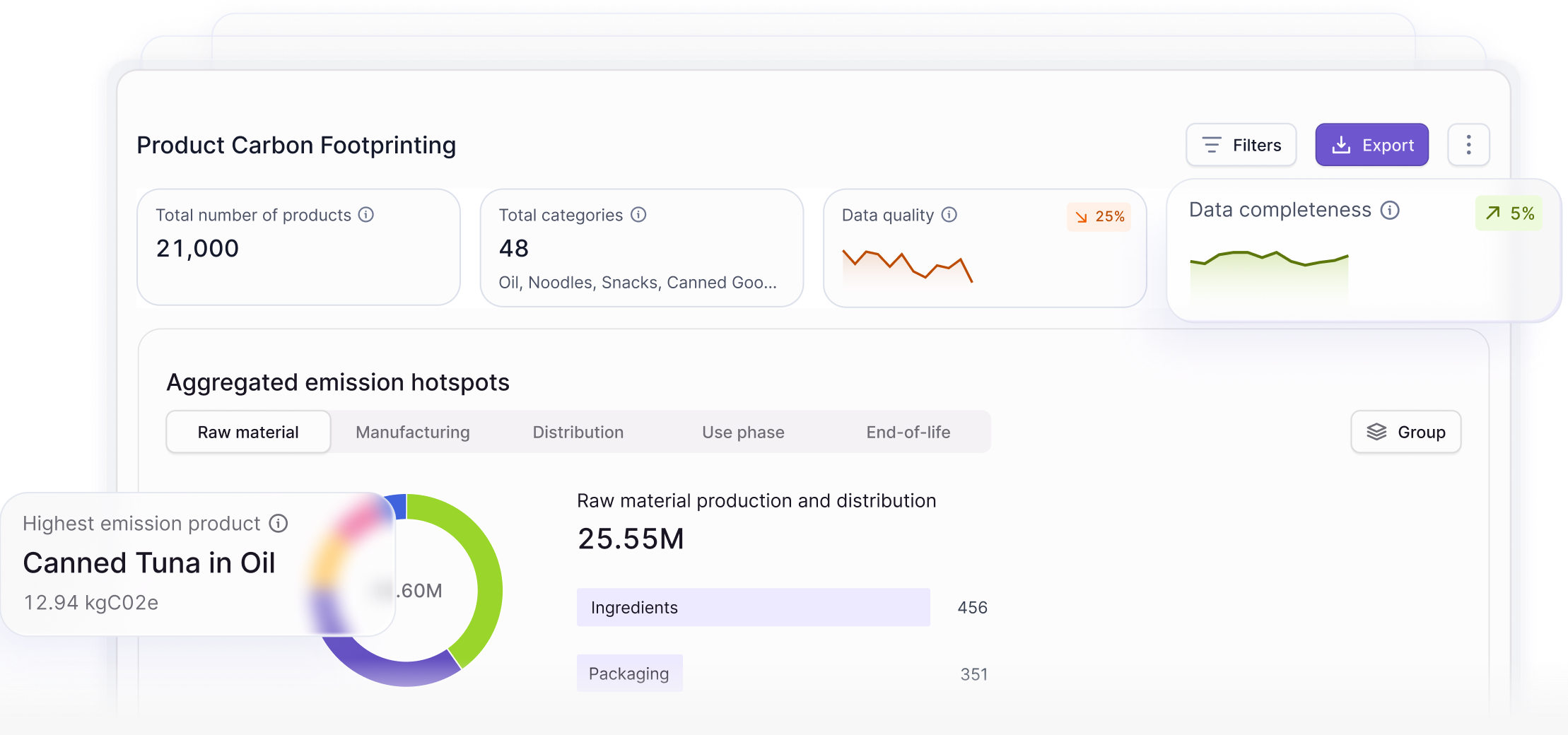This screenshot has height=735, width=1568.
Task: Click the 'Oil, Noodles, Snacks, Canned Goo...' list
Action: [638, 283]
